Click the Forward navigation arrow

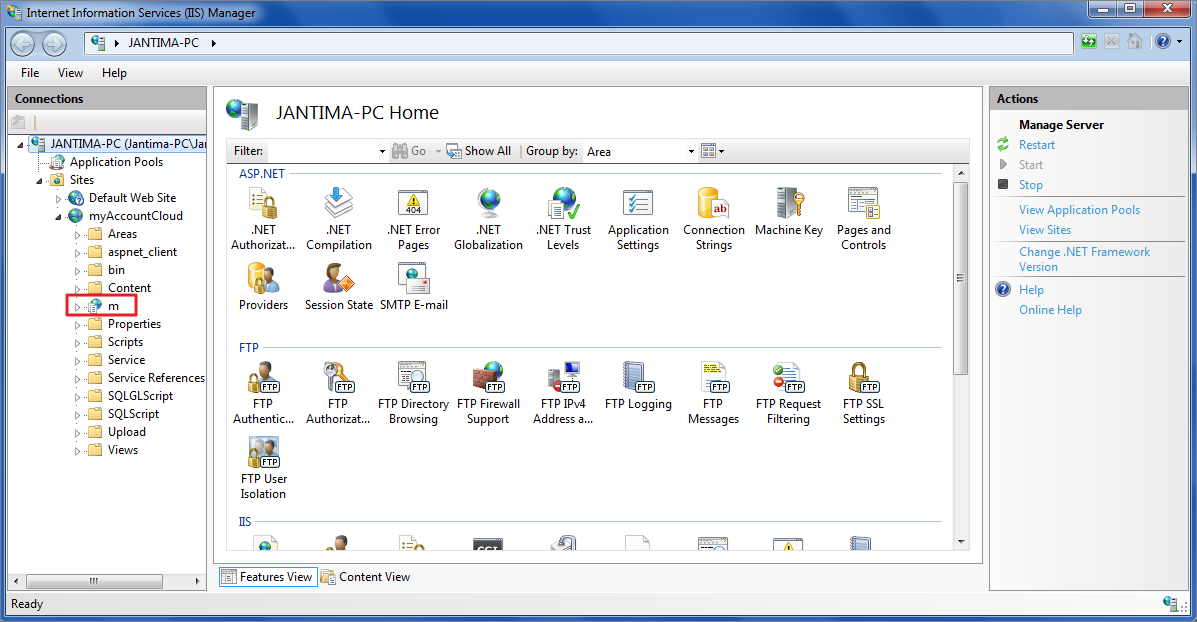(54, 44)
